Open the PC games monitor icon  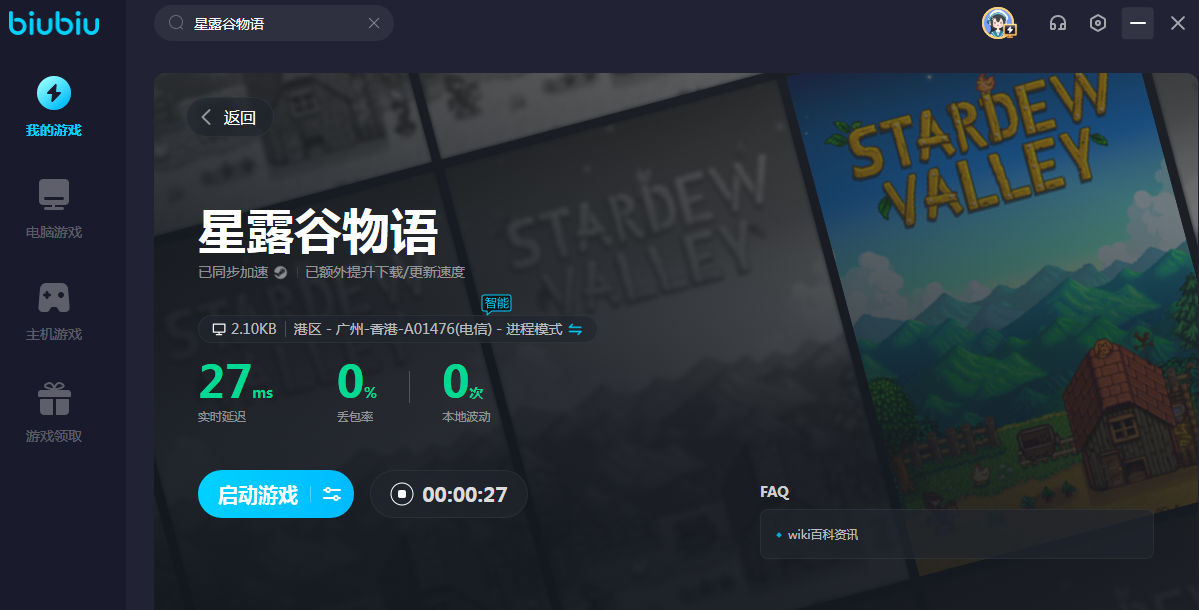click(54, 195)
